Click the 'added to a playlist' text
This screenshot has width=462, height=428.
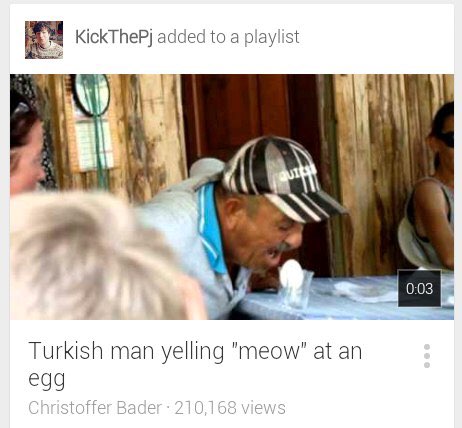point(228,37)
